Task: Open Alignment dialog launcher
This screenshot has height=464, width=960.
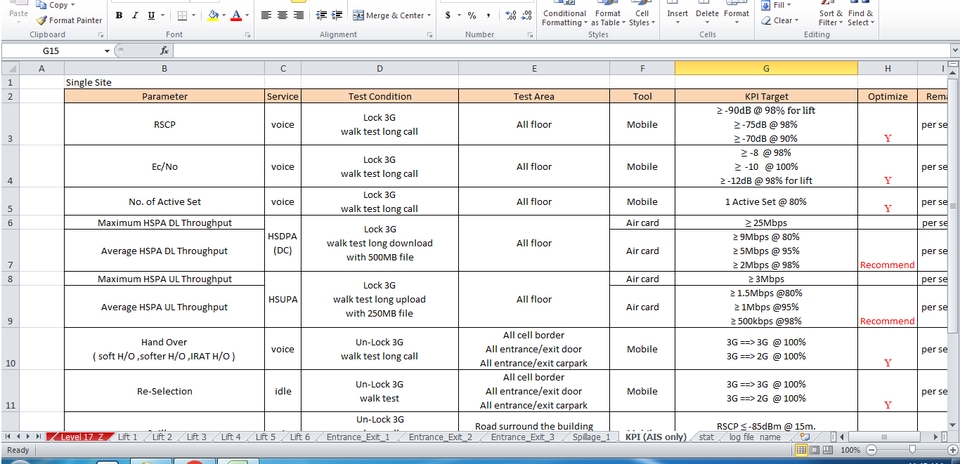Action: (x=432, y=35)
